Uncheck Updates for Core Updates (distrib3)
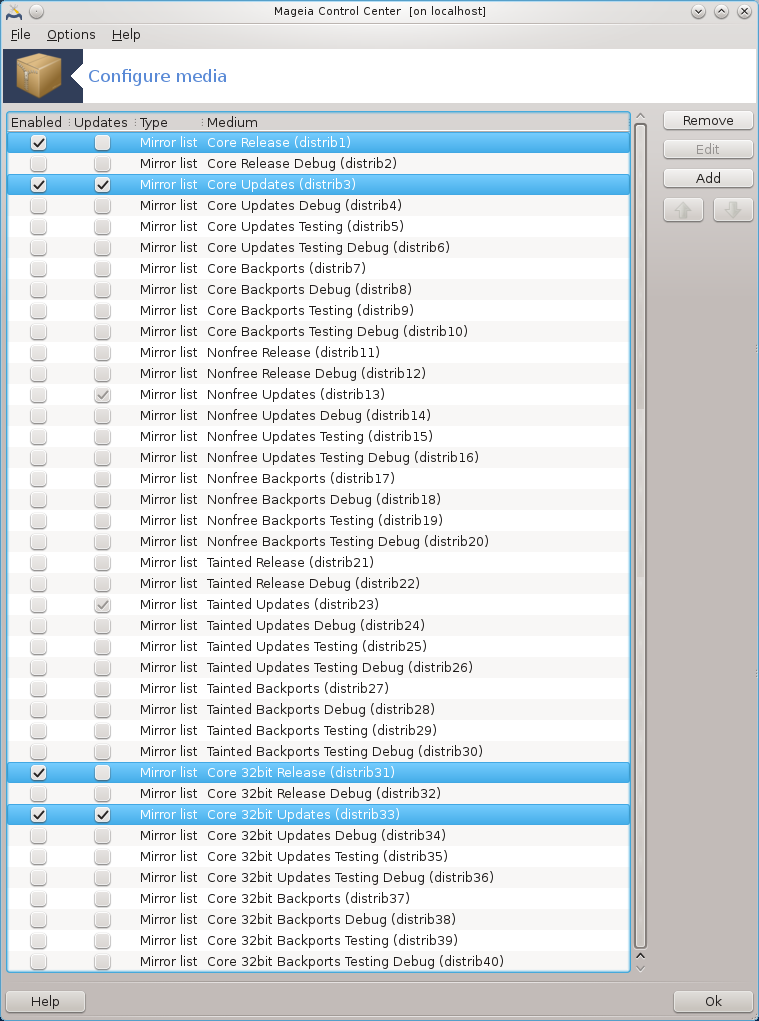 [x=102, y=184]
